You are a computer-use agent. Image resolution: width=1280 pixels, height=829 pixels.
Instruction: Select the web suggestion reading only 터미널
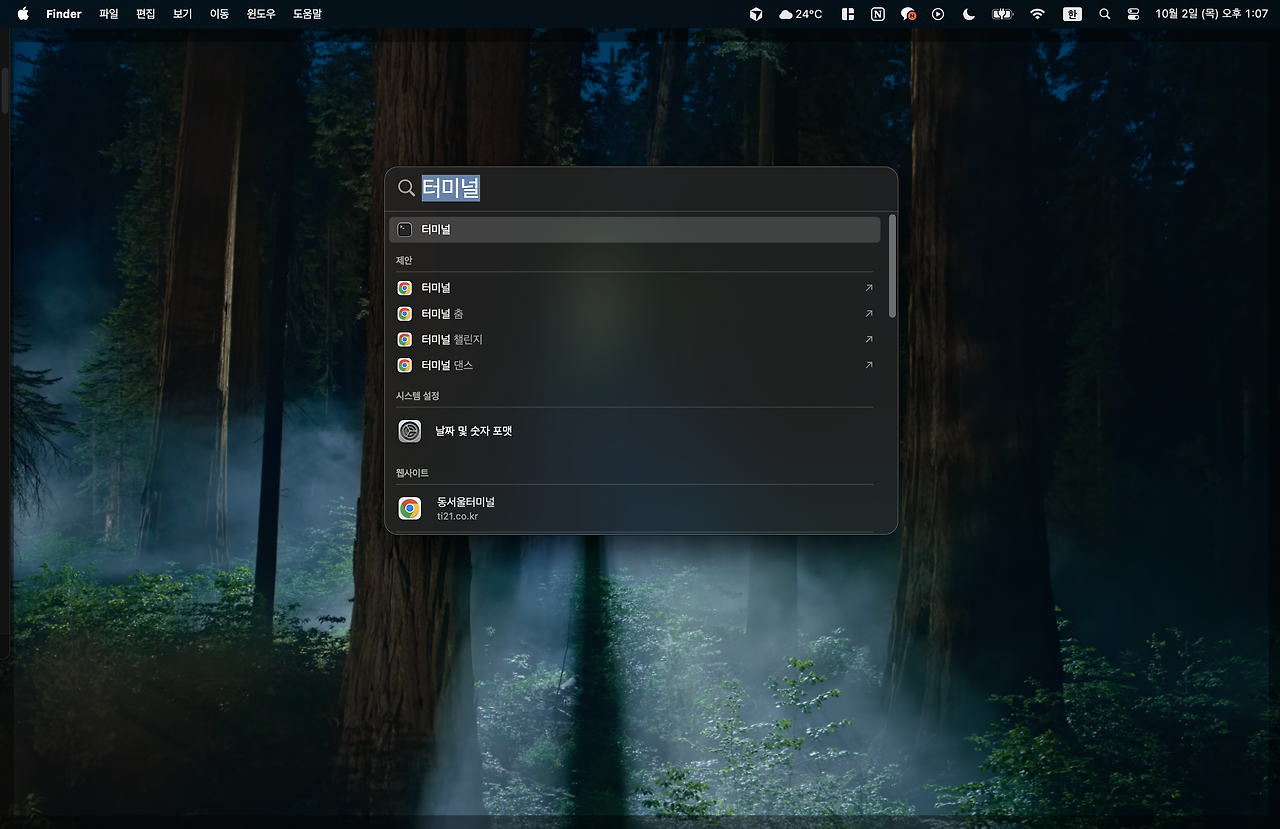[x=635, y=287]
